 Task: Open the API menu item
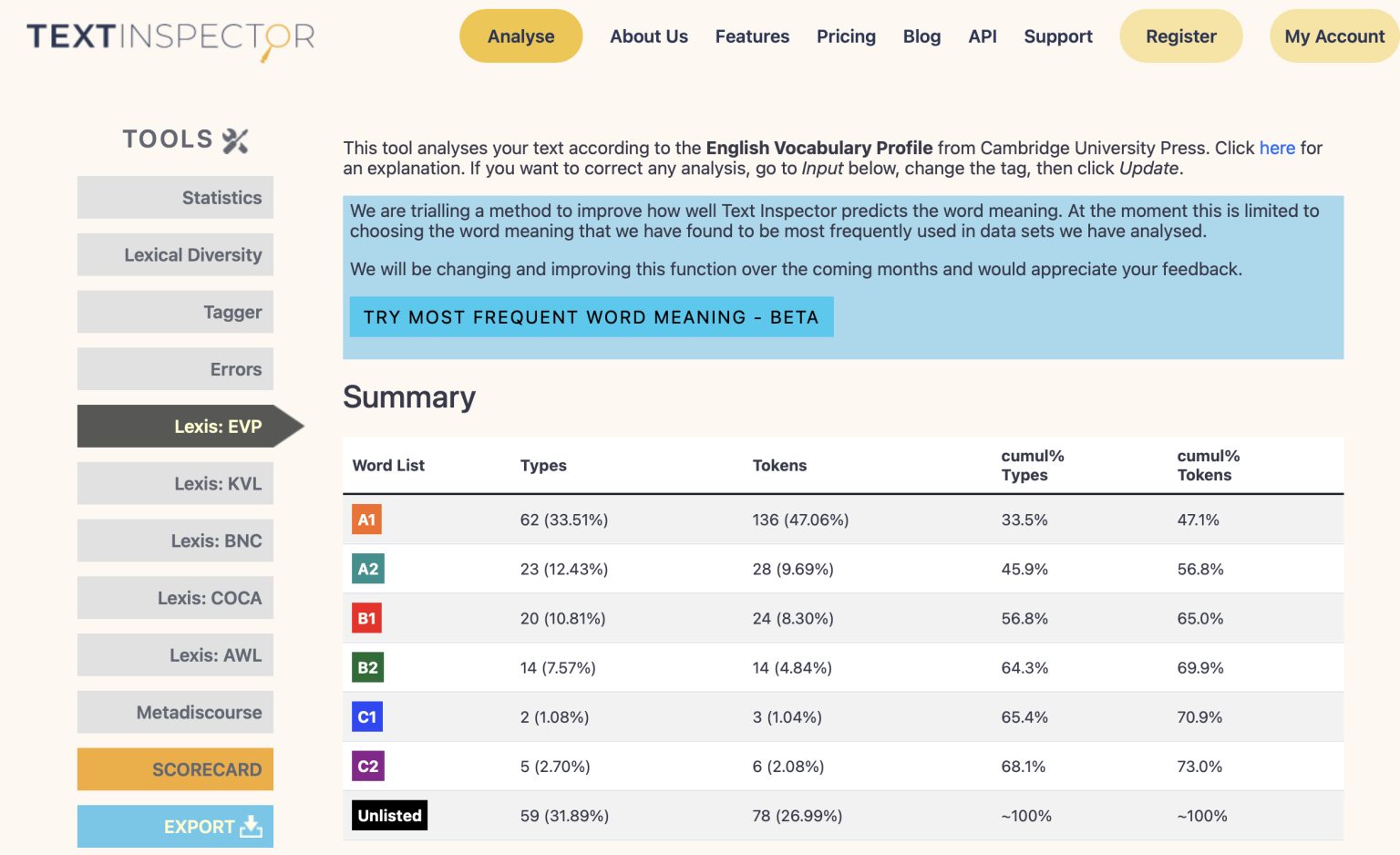[983, 36]
